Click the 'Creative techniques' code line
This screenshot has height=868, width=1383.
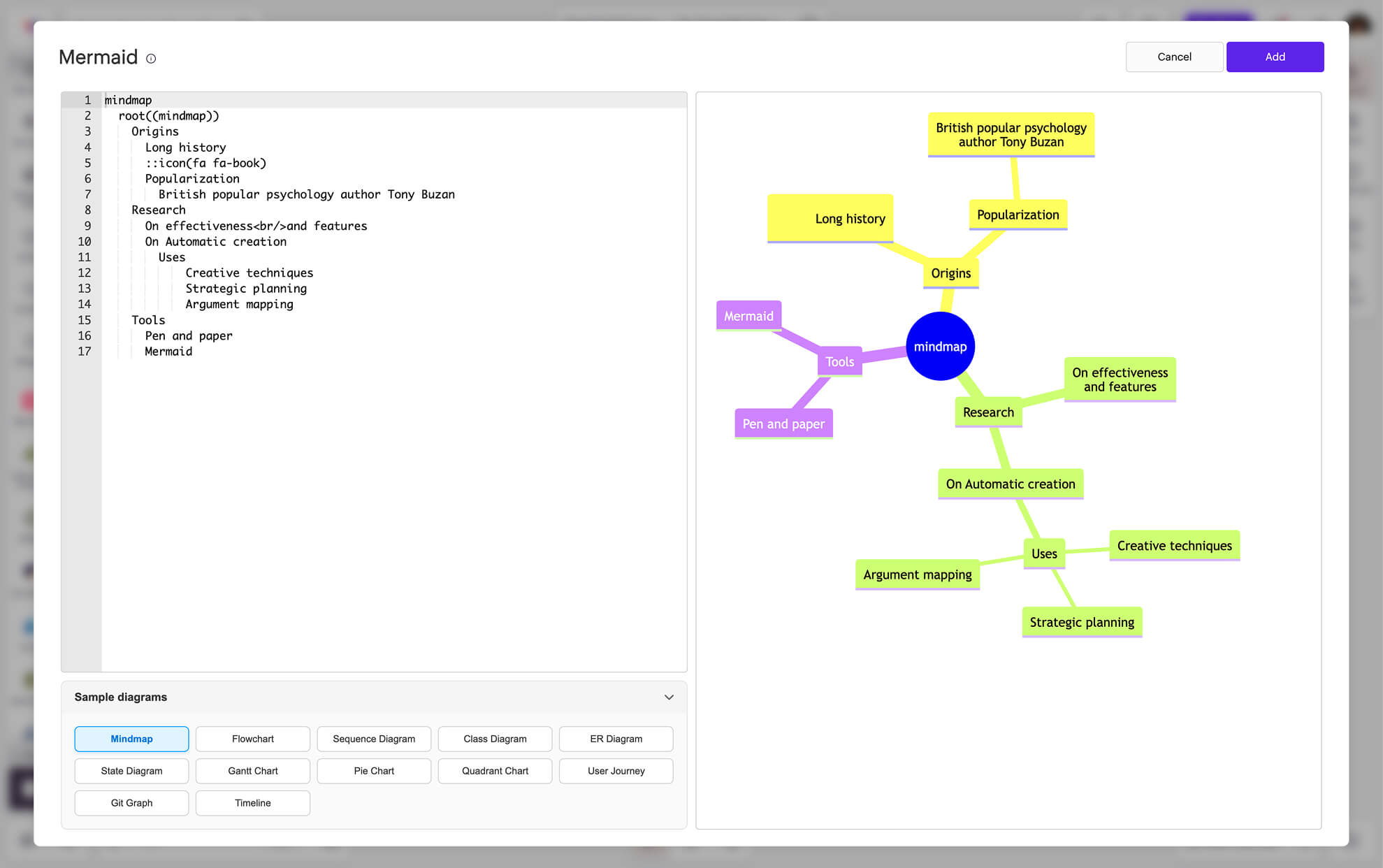pyautogui.click(x=249, y=273)
